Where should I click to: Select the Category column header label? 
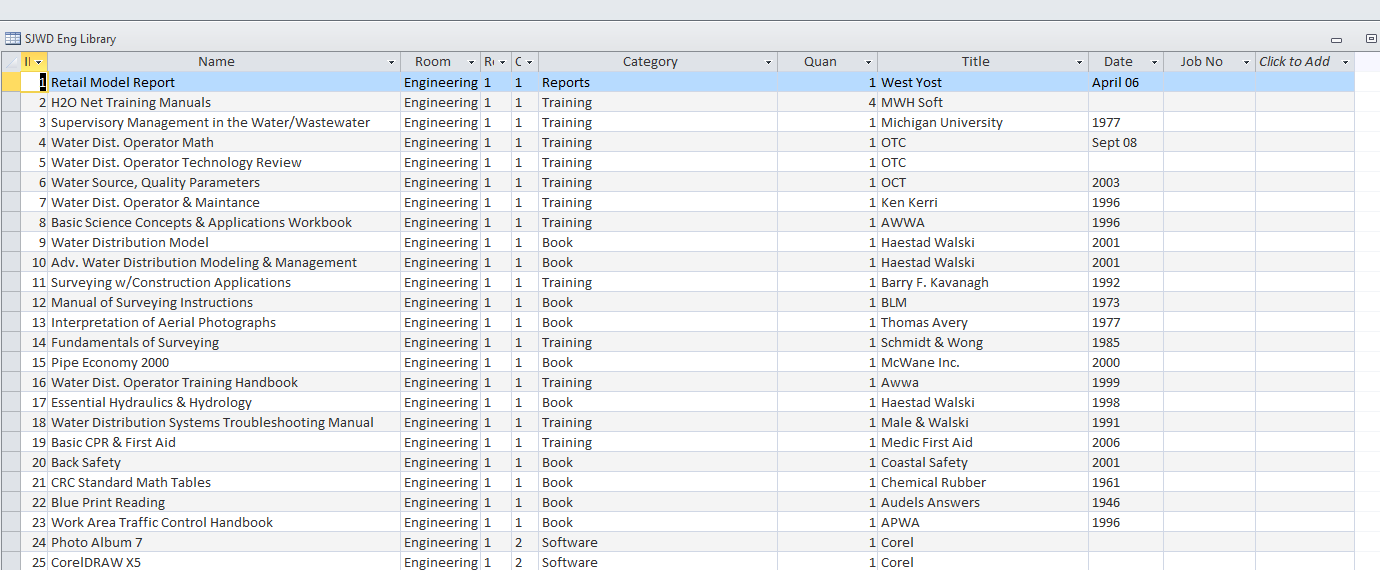650,62
